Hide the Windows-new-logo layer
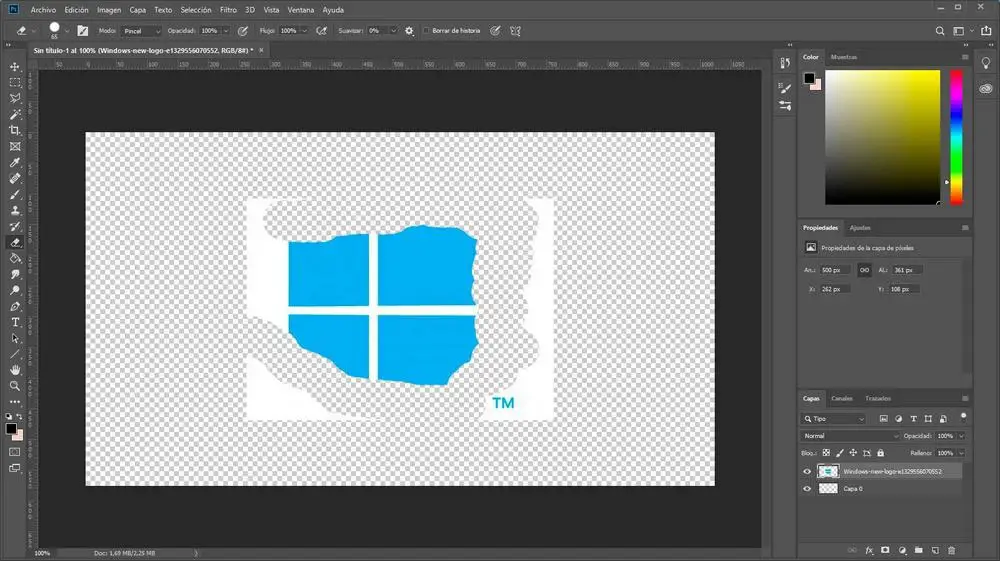This screenshot has width=1000, height=561. (807, 472)
